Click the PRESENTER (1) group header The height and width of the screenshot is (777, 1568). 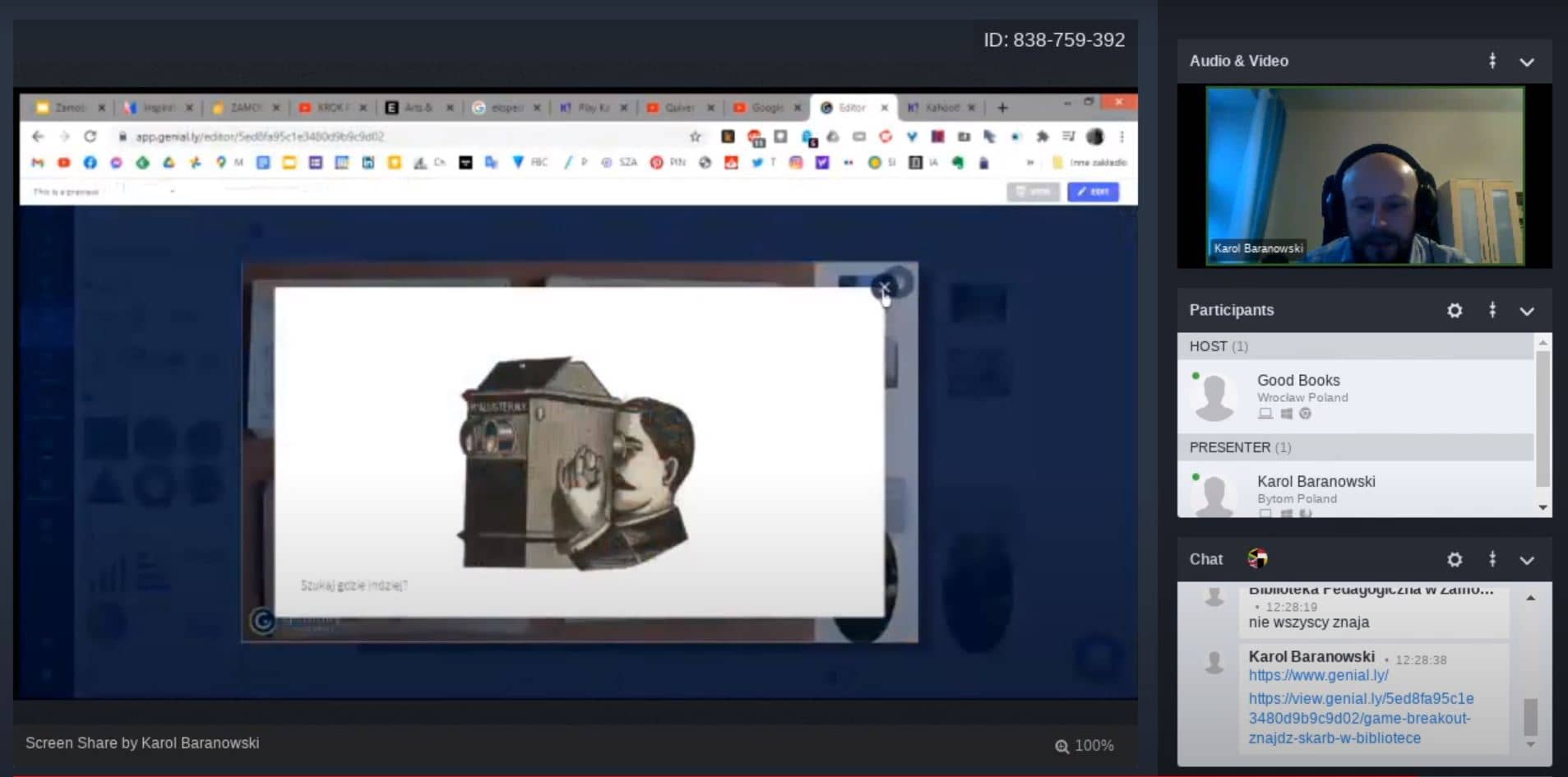1355,447
